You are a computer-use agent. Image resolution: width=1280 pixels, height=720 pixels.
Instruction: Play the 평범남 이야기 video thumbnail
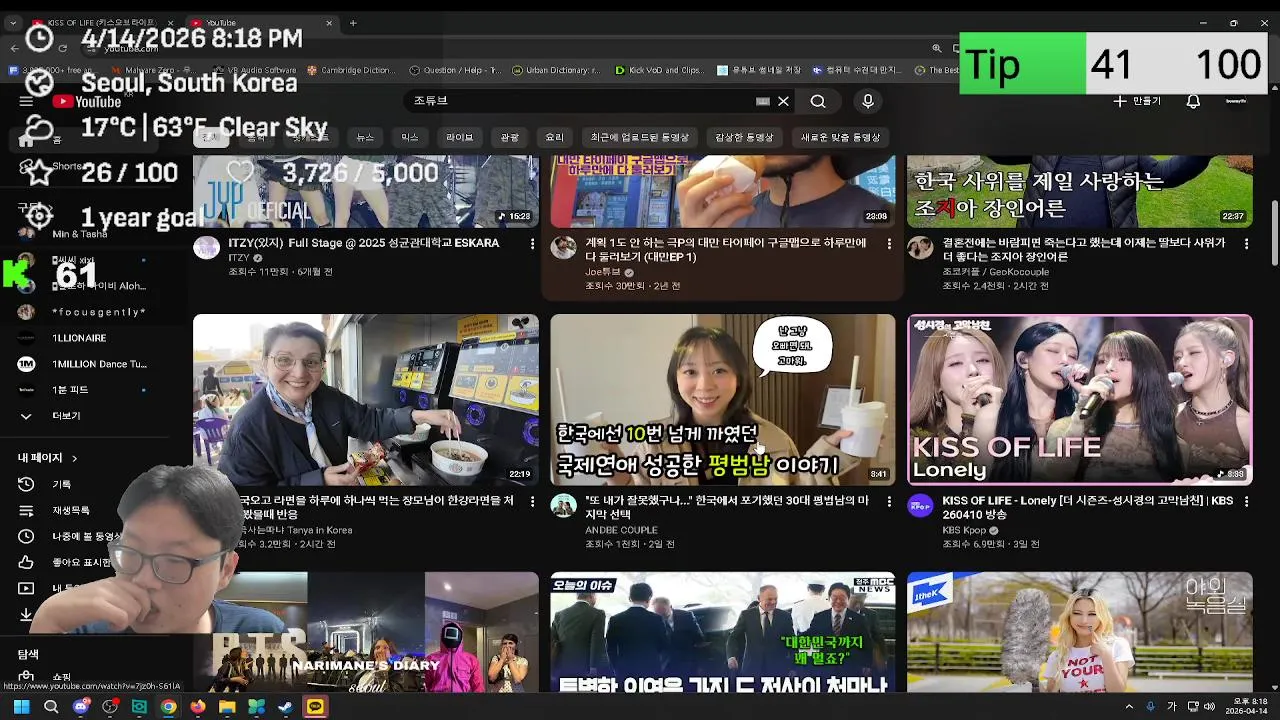(x=722, y=400)
